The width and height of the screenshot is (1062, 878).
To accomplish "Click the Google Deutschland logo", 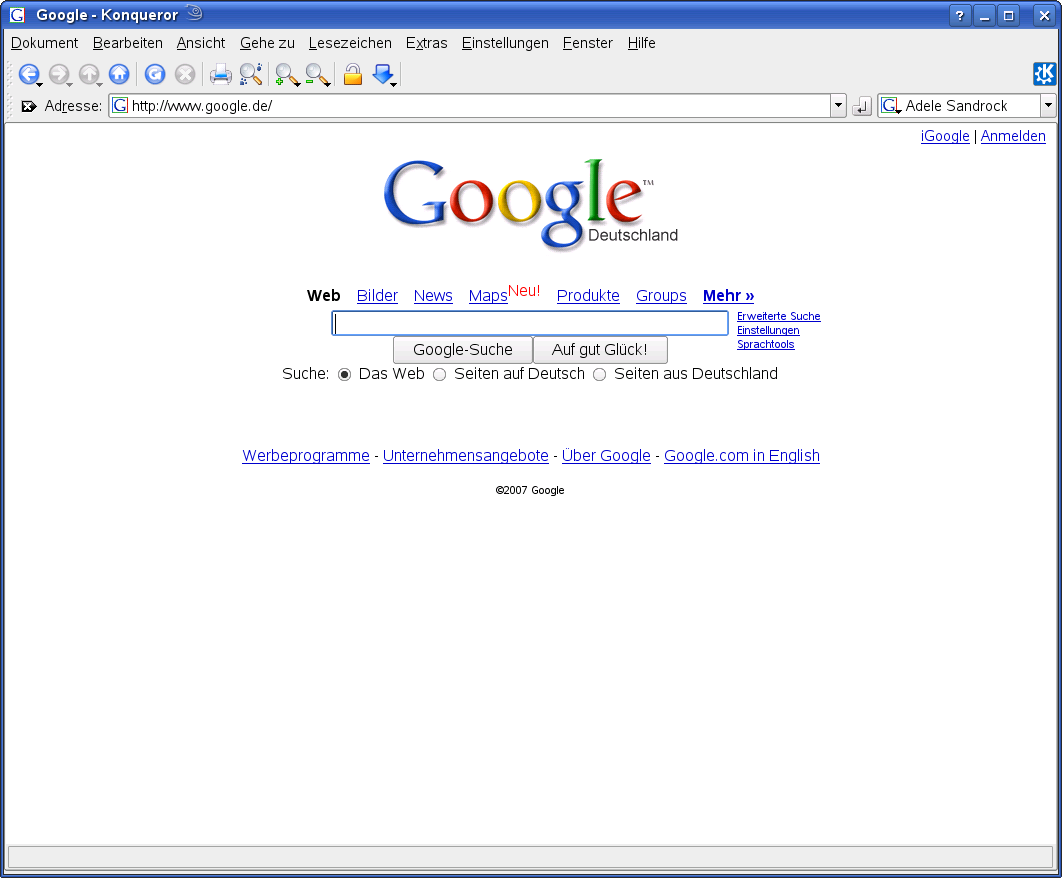I will click(530, 203).
